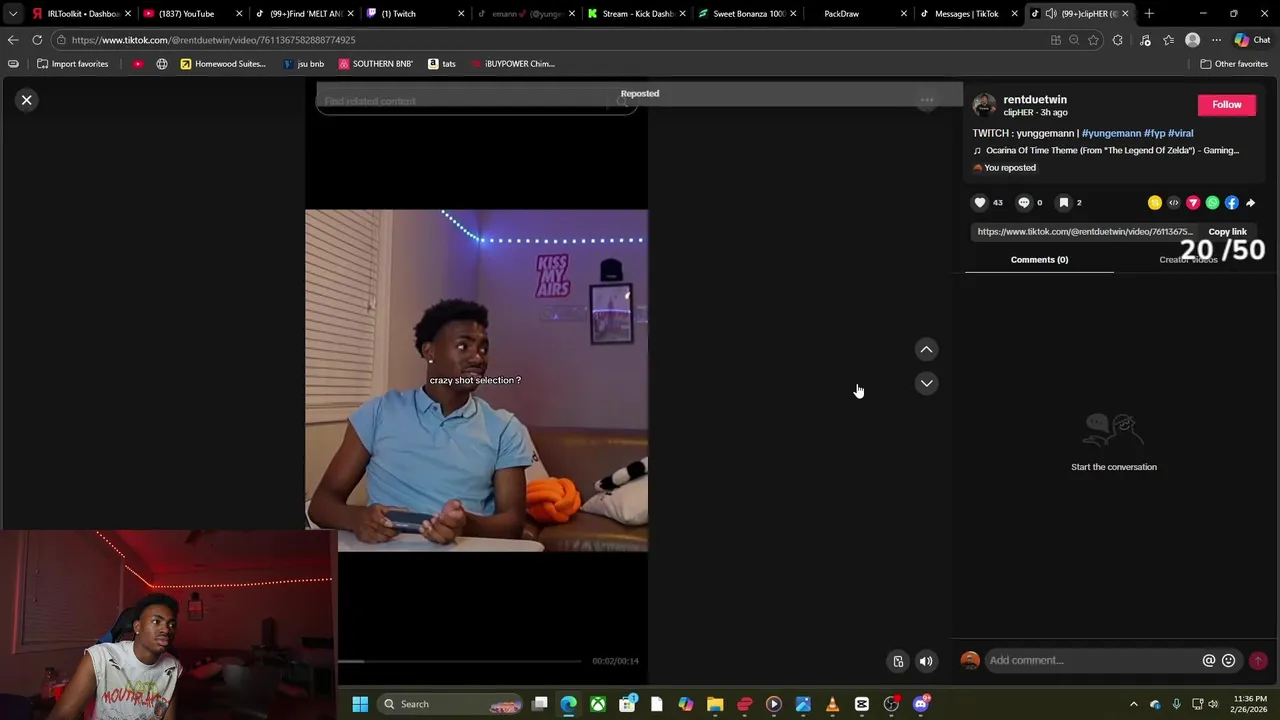Open Windows Start menu
The height and width of the screenshot is (720, 1280).
(360, 704)
